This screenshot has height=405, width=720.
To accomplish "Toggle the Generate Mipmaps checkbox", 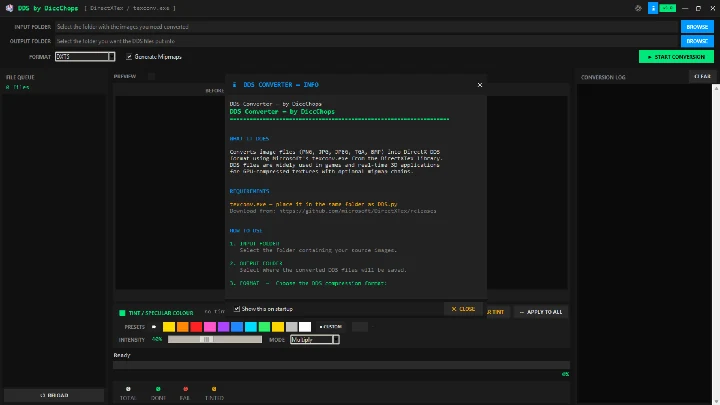I will point(129,57).
